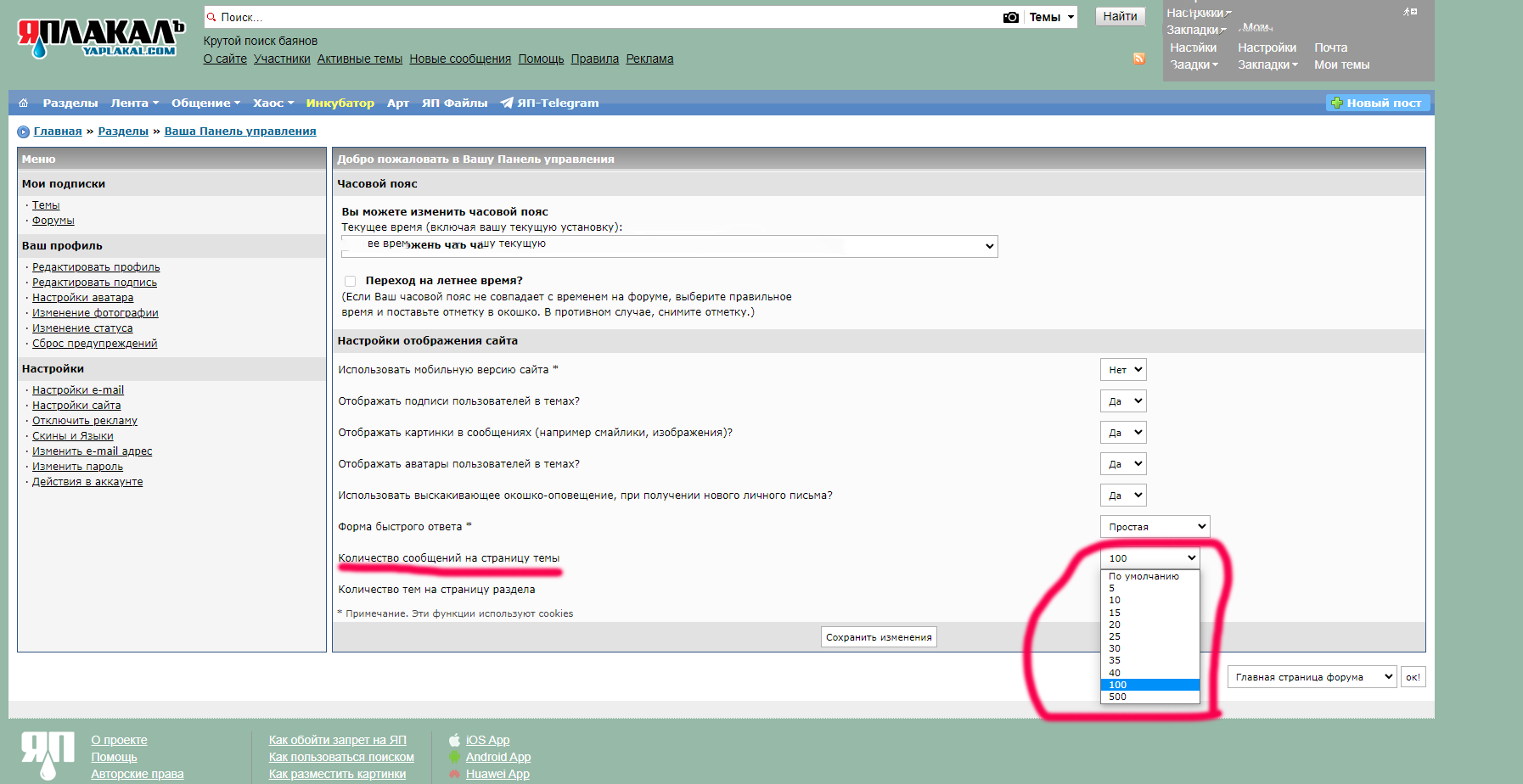1523x784 pixels.
Task: Choose option 25 in the list
Action: tap(1149, 636)
